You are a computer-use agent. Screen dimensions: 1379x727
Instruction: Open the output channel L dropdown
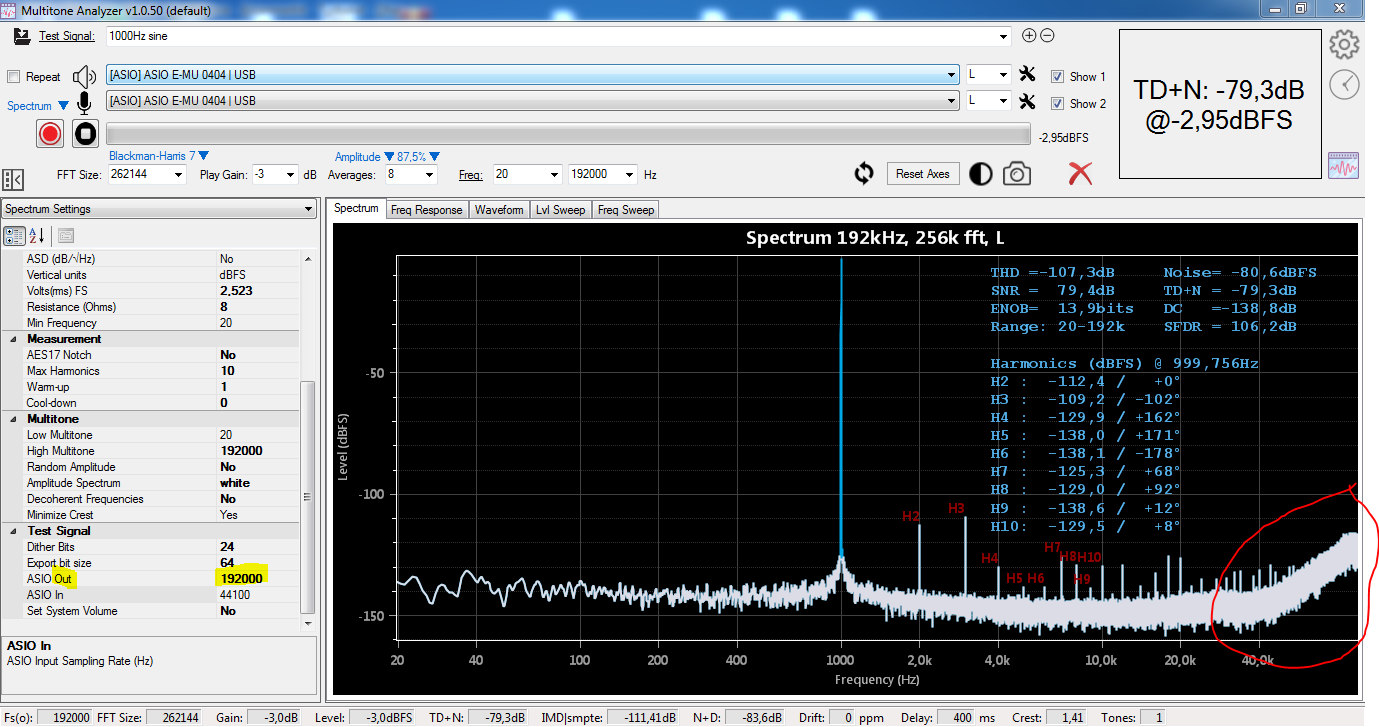coord(1003,75)
